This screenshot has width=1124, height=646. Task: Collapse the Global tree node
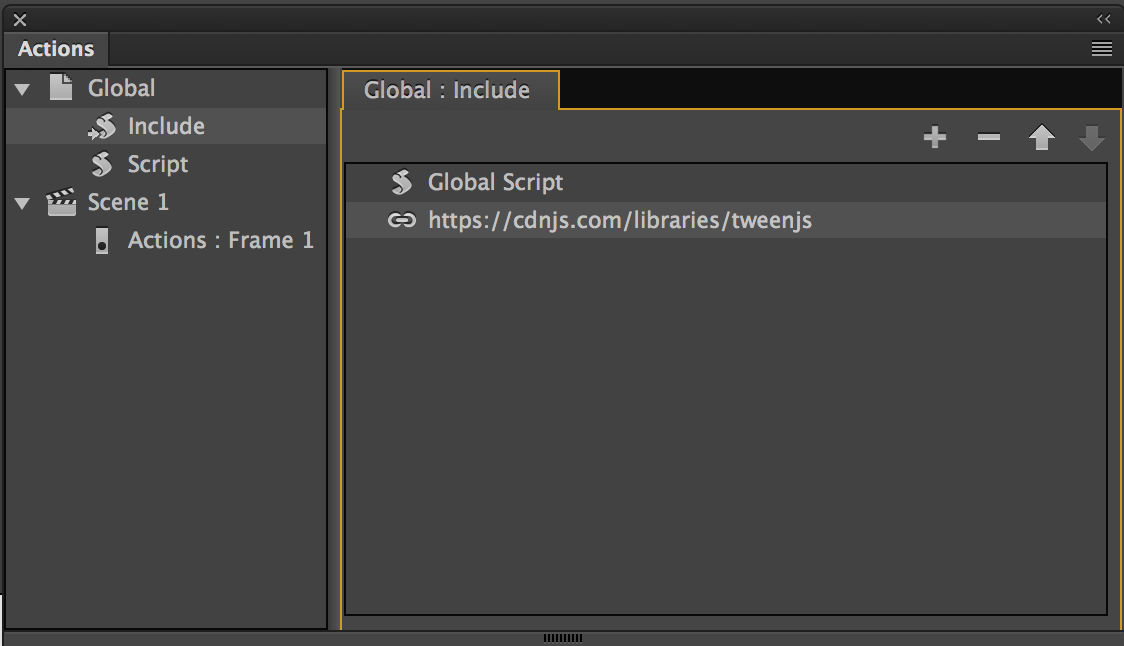tap(22, 90)
